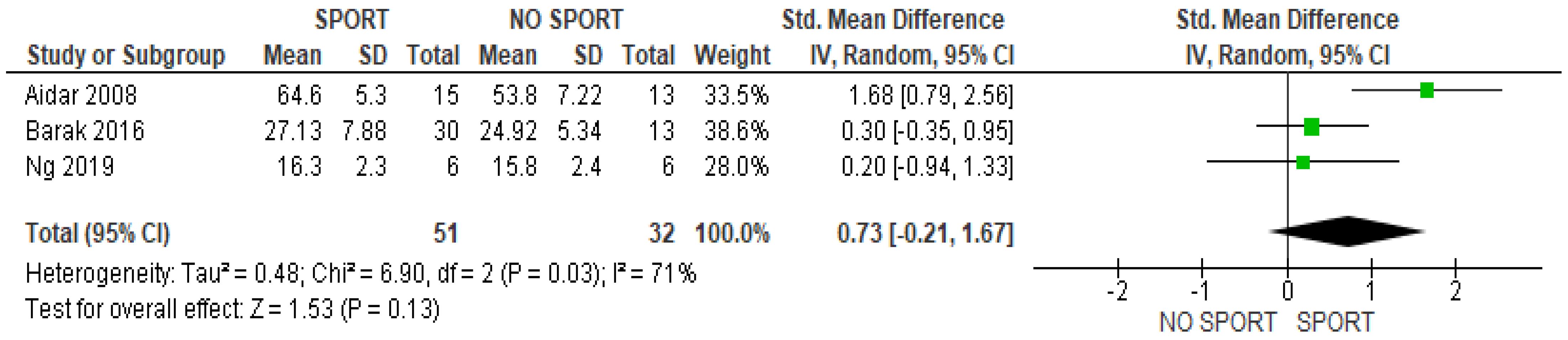Viewport: 1568px width, 340px height.
Task: Click the Total (95% CI) row label
Action: click(x=97, y=233)
